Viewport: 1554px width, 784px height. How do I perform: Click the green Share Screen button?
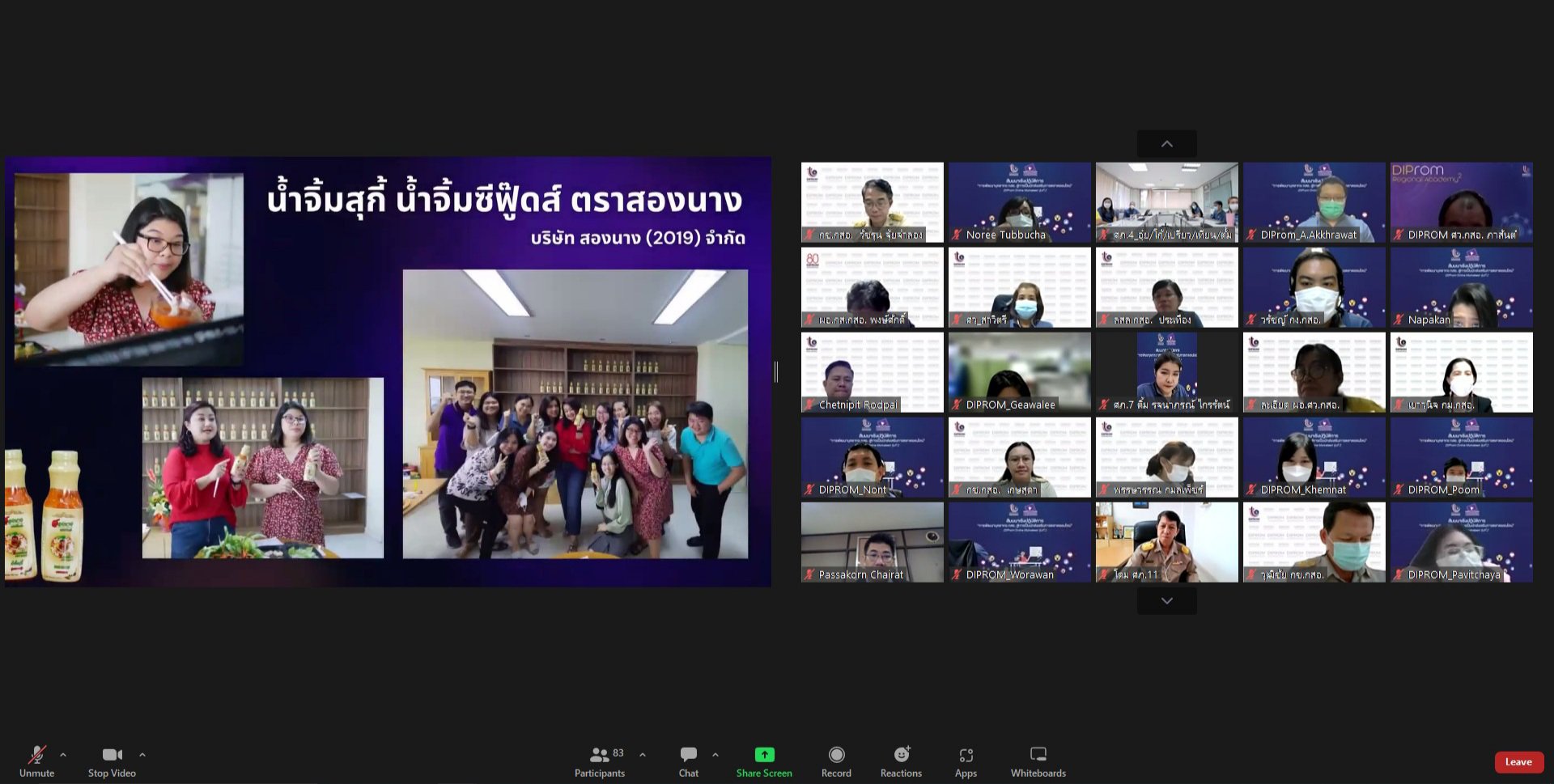(x=764, y=761)
